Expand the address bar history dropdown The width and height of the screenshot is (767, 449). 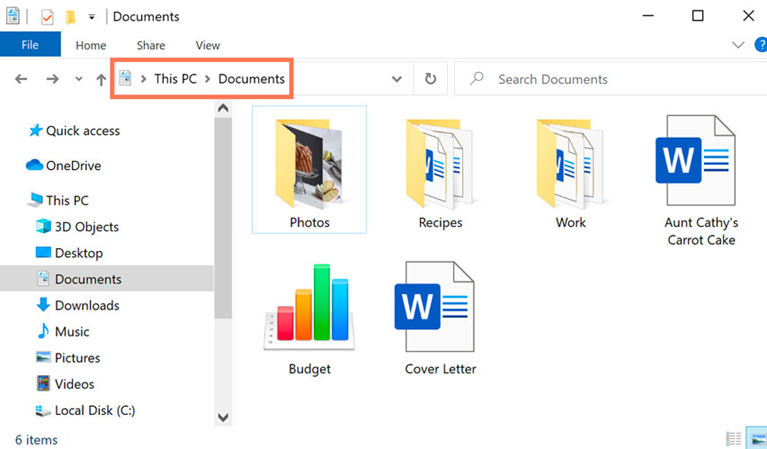coord(397,79)
